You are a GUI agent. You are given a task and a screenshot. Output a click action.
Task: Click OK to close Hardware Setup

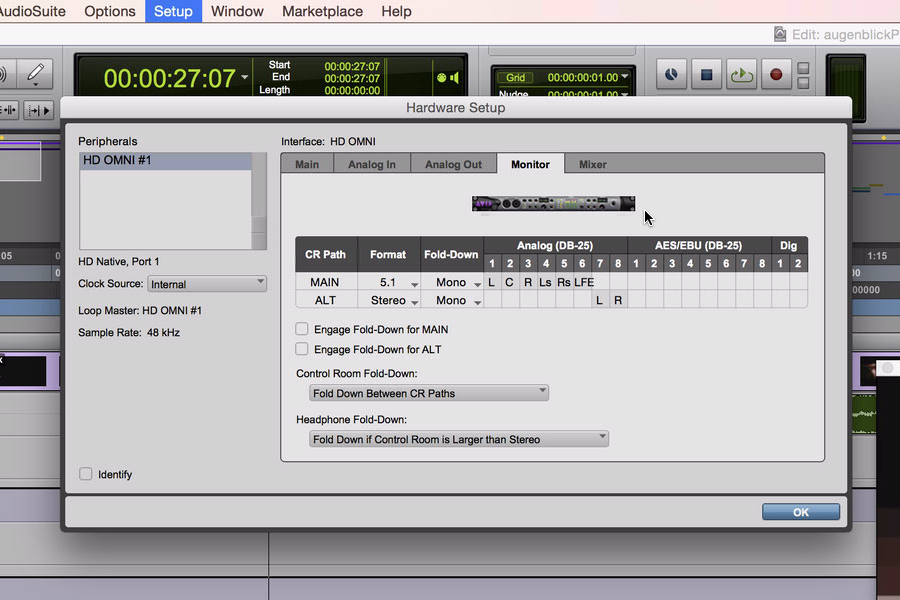click(x=800, y=511)
